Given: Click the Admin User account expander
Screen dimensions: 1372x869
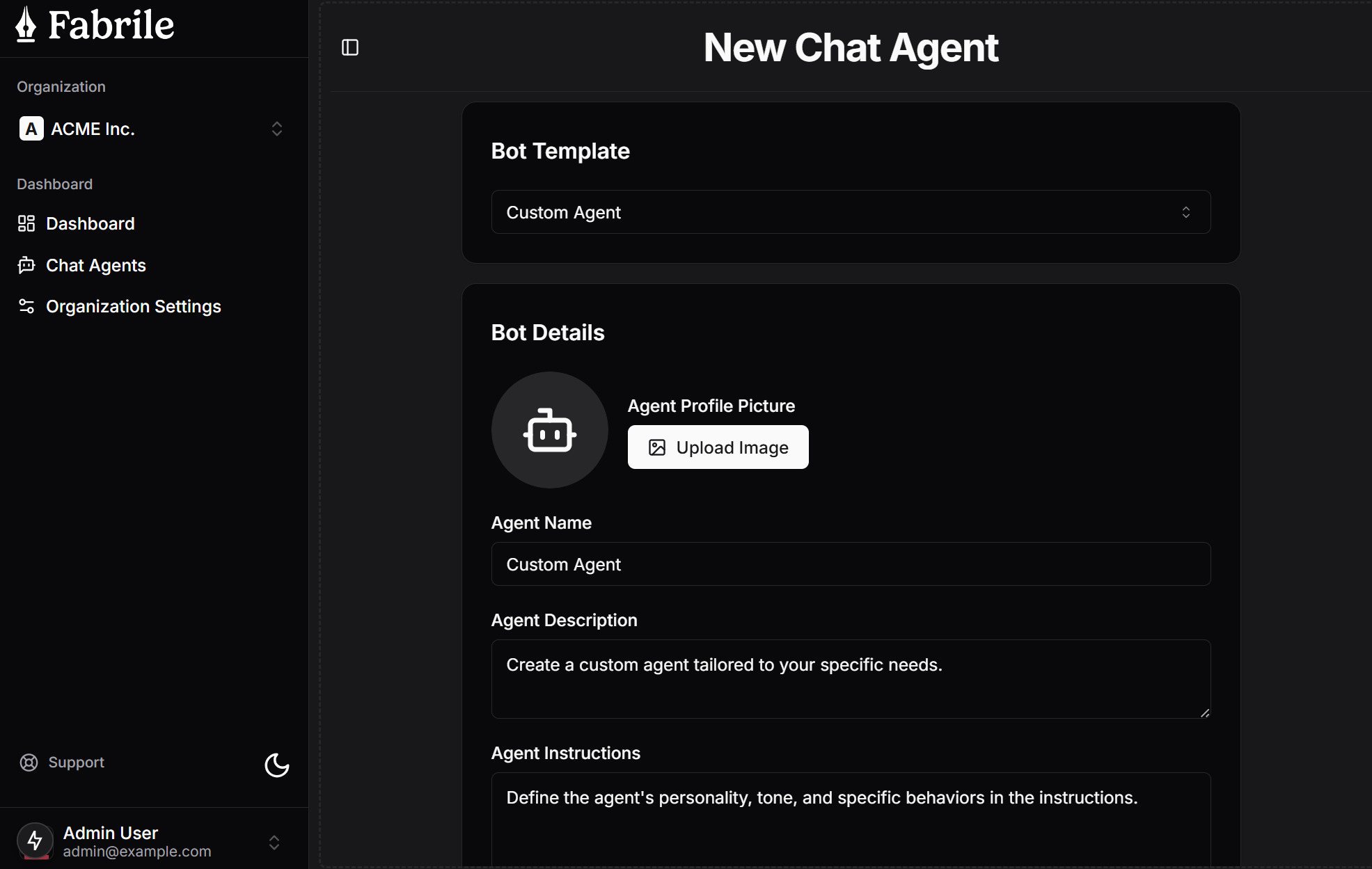Looking at the screenshot, I should tap(278, 840).
